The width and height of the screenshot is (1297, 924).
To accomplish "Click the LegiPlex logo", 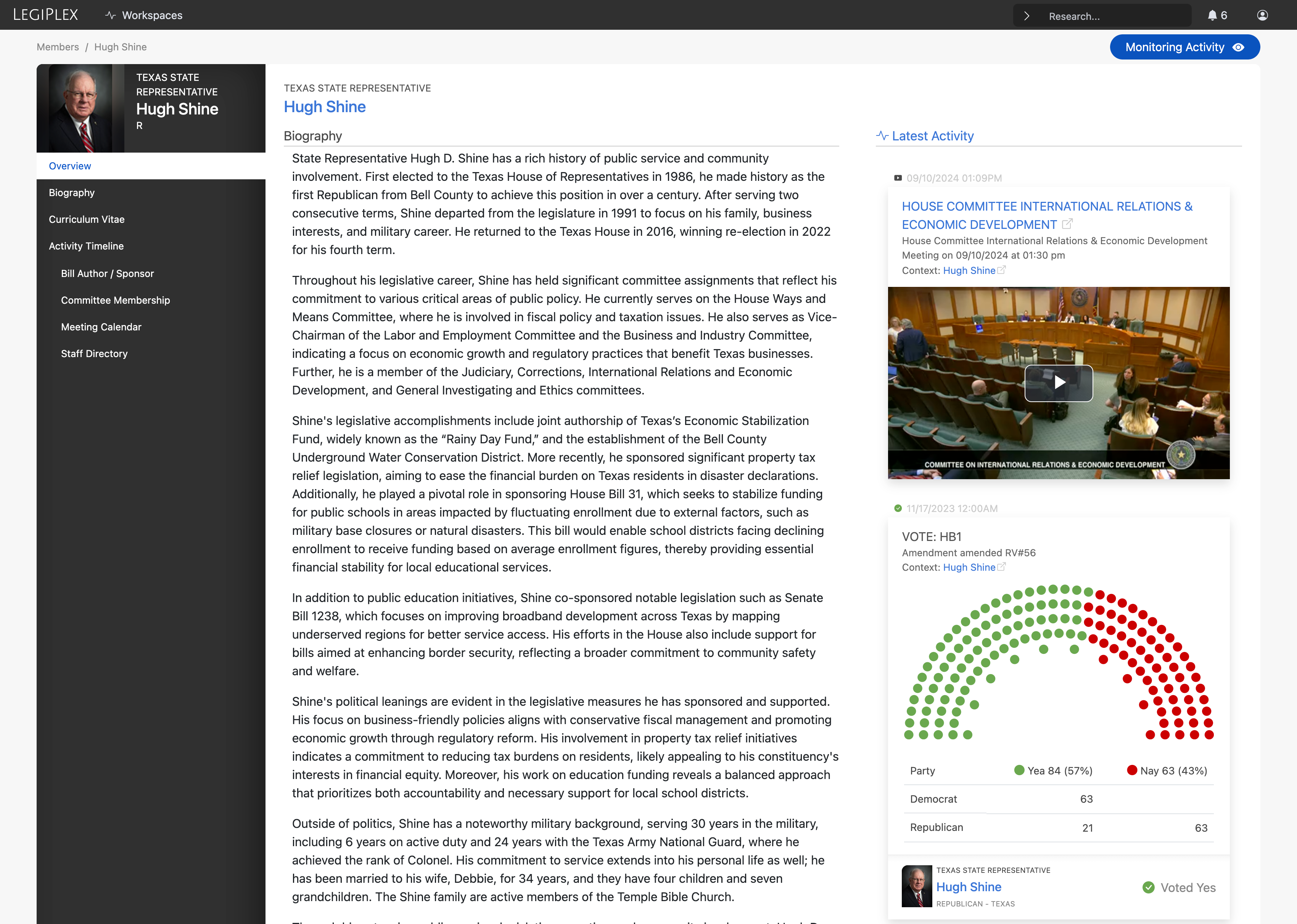I will click(46, 15).
